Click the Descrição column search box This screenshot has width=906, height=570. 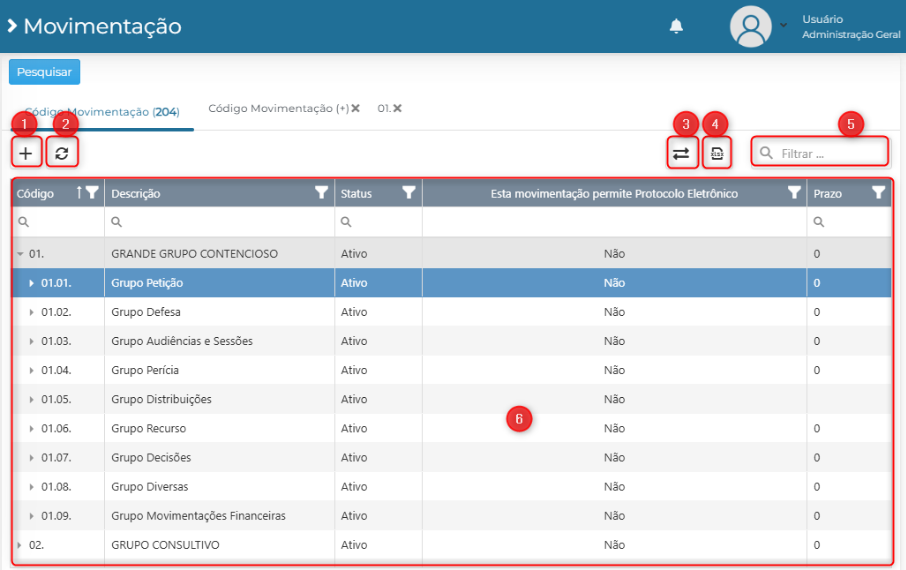pyautogui.click(x=220, y=222)
